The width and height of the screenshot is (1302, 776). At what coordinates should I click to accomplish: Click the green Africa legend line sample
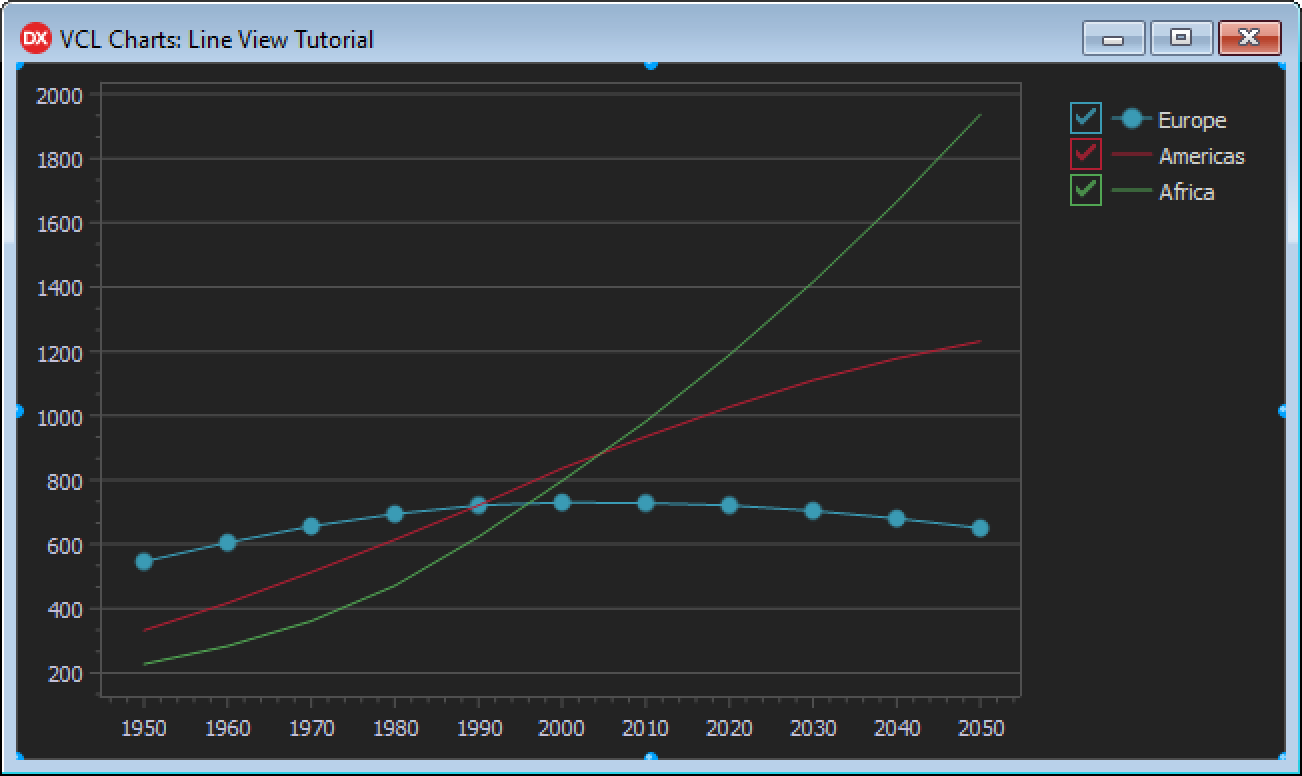(x=1131, y=192)
